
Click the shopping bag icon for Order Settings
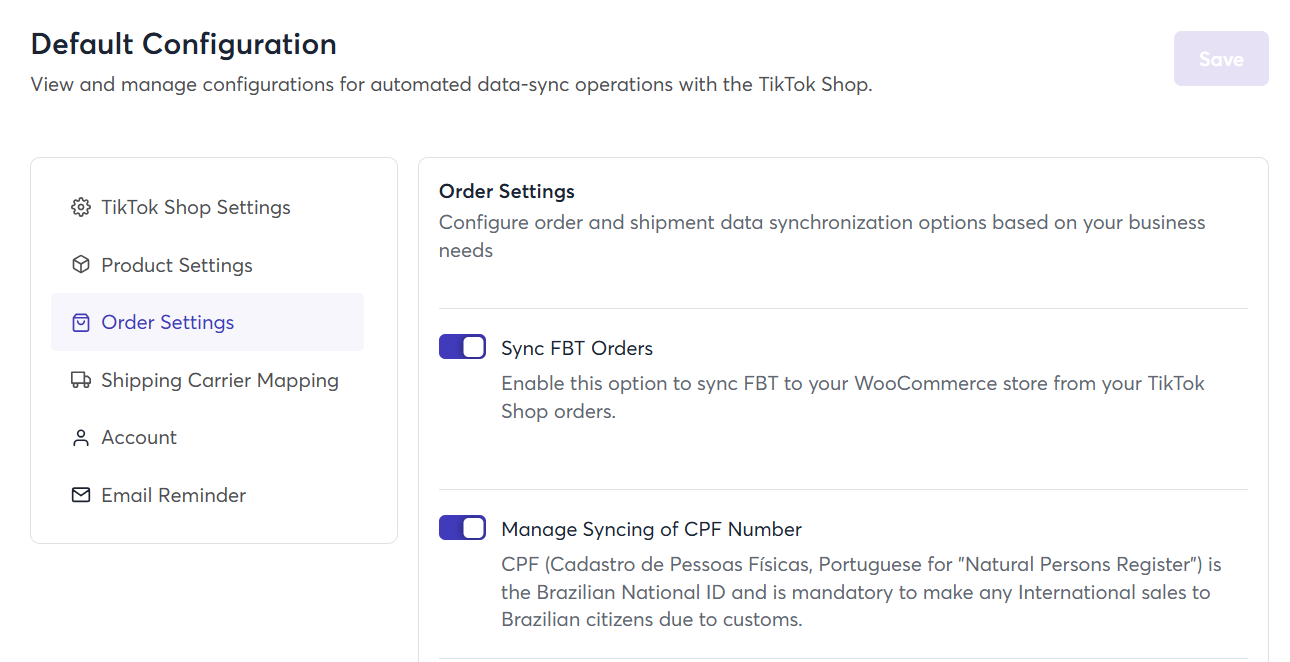(x=81, y=323)
